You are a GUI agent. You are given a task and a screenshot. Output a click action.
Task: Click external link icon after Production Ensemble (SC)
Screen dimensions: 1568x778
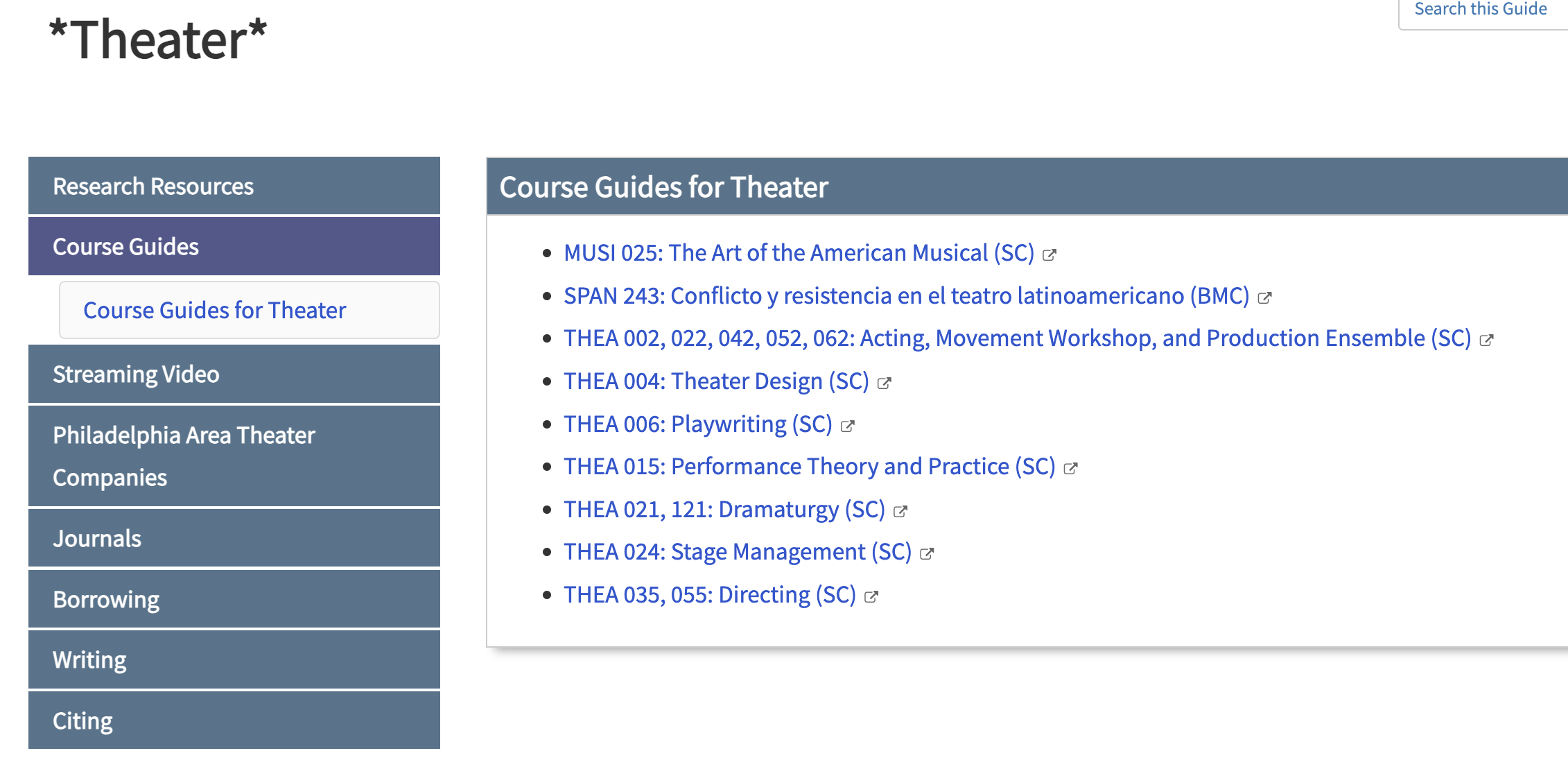[x=1486, y=340]
